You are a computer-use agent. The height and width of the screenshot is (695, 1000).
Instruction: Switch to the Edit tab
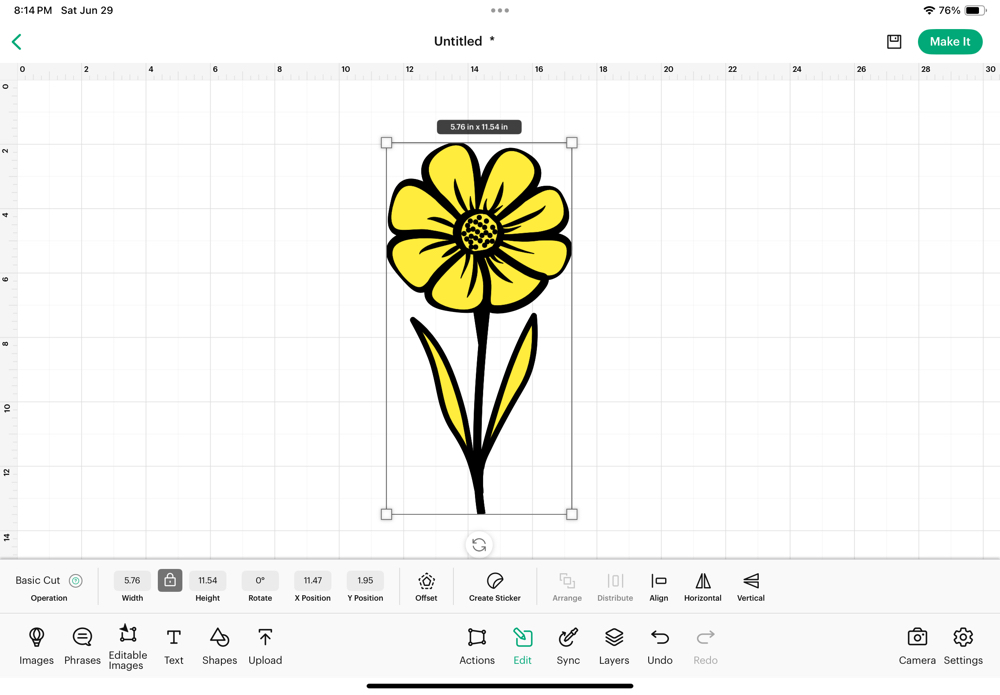pos(522,647)
